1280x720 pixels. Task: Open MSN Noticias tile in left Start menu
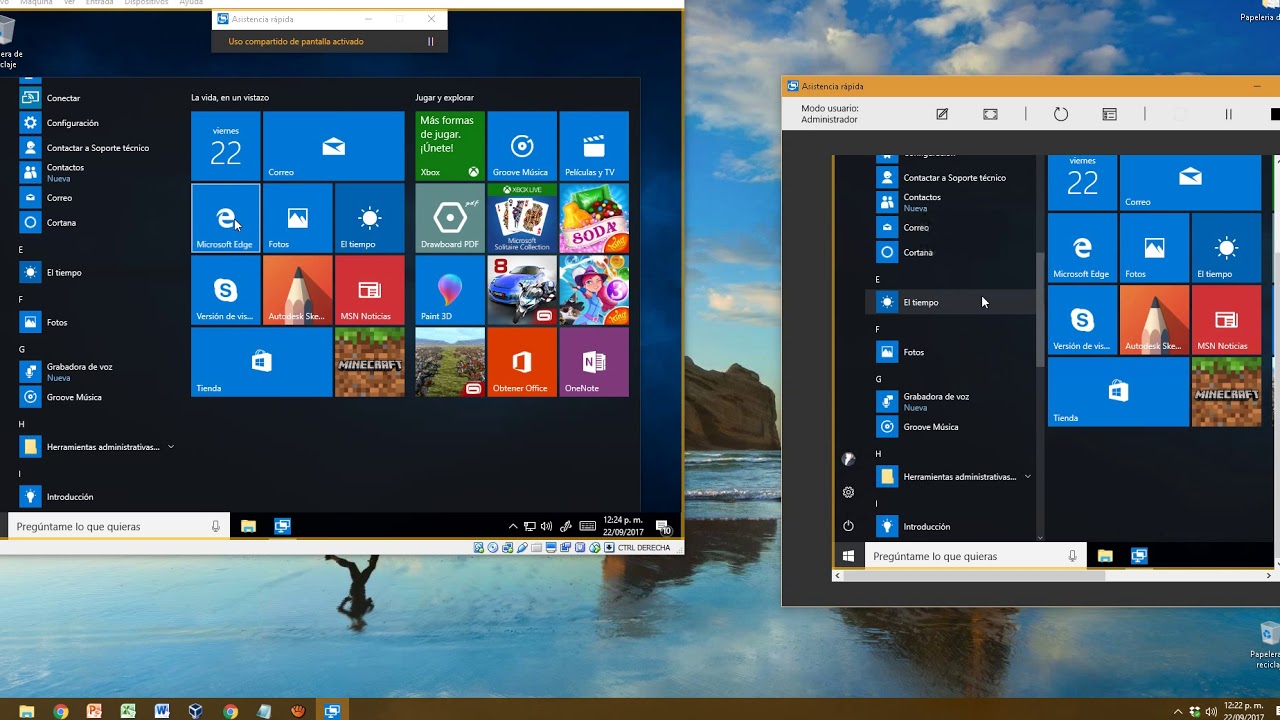coord(369,290)
